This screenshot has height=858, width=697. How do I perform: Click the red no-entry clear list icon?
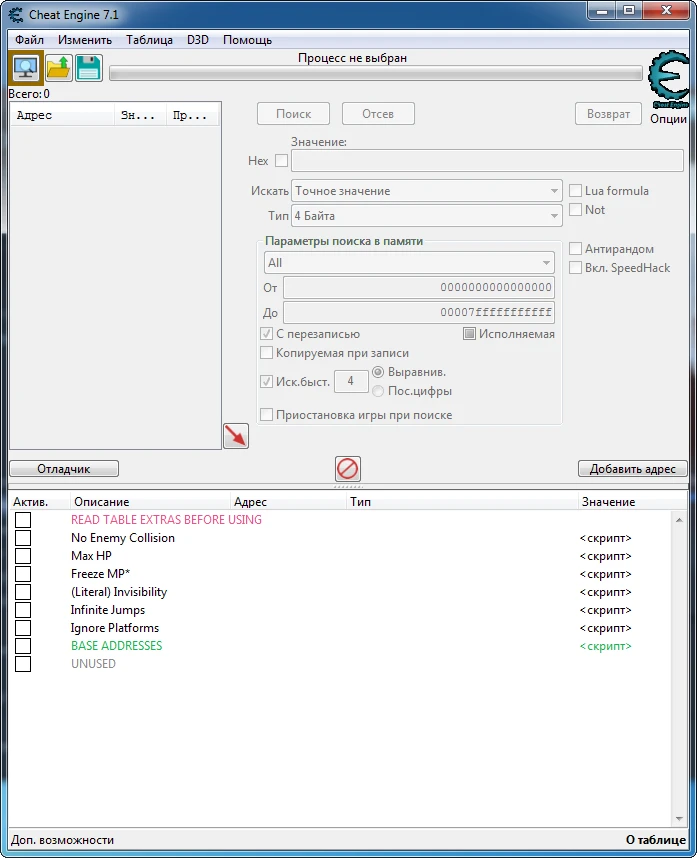[347, 468]
